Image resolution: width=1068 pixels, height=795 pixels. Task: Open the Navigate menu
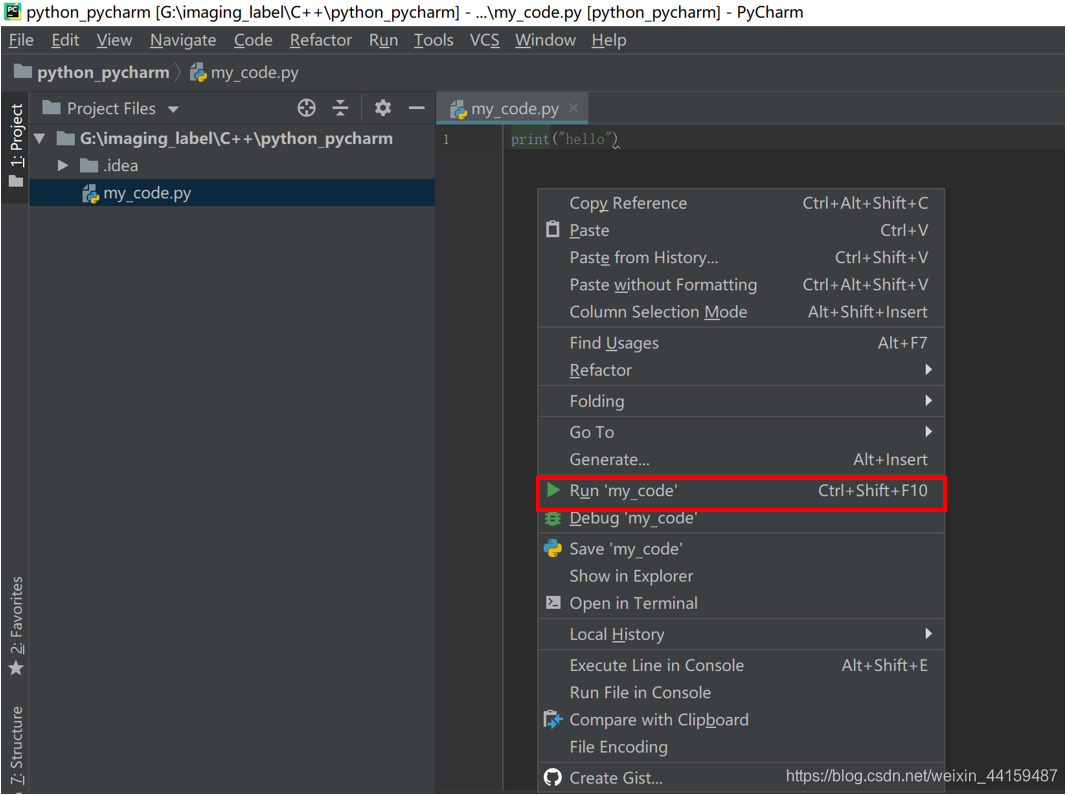click(x=183, y=40)
